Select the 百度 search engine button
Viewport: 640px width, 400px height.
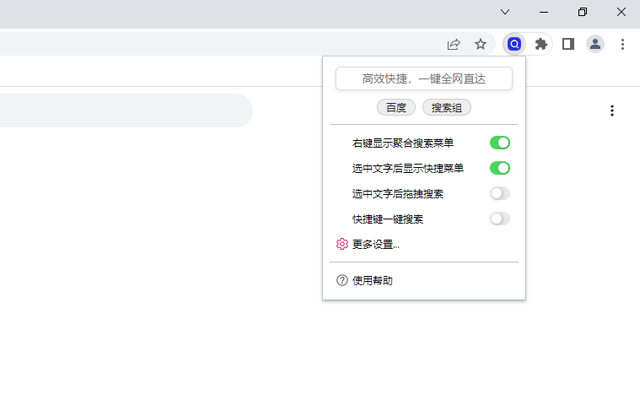(396, 107)
